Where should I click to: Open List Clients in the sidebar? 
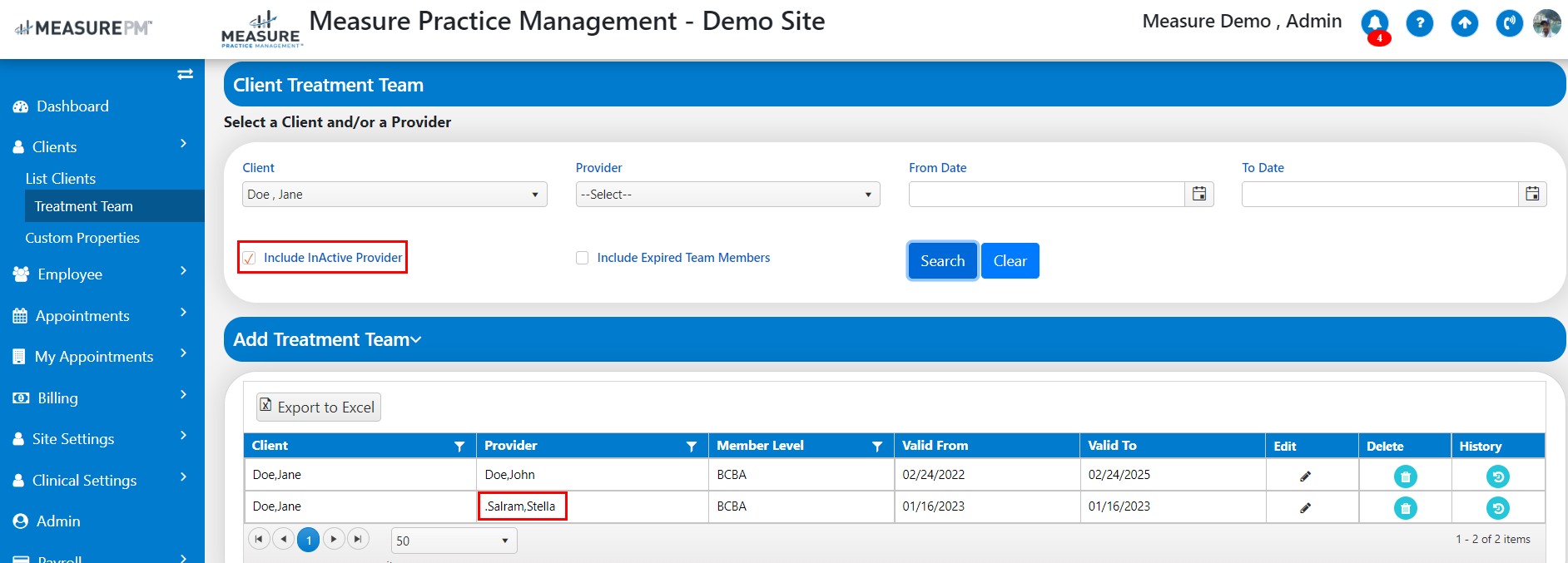(x=60, y=179)
